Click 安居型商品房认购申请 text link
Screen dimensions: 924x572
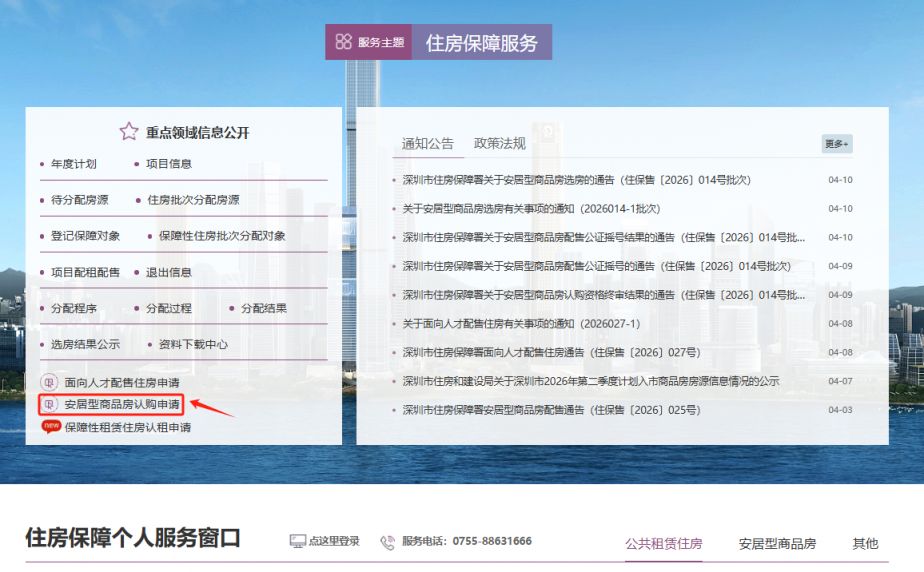pos(122,404)
